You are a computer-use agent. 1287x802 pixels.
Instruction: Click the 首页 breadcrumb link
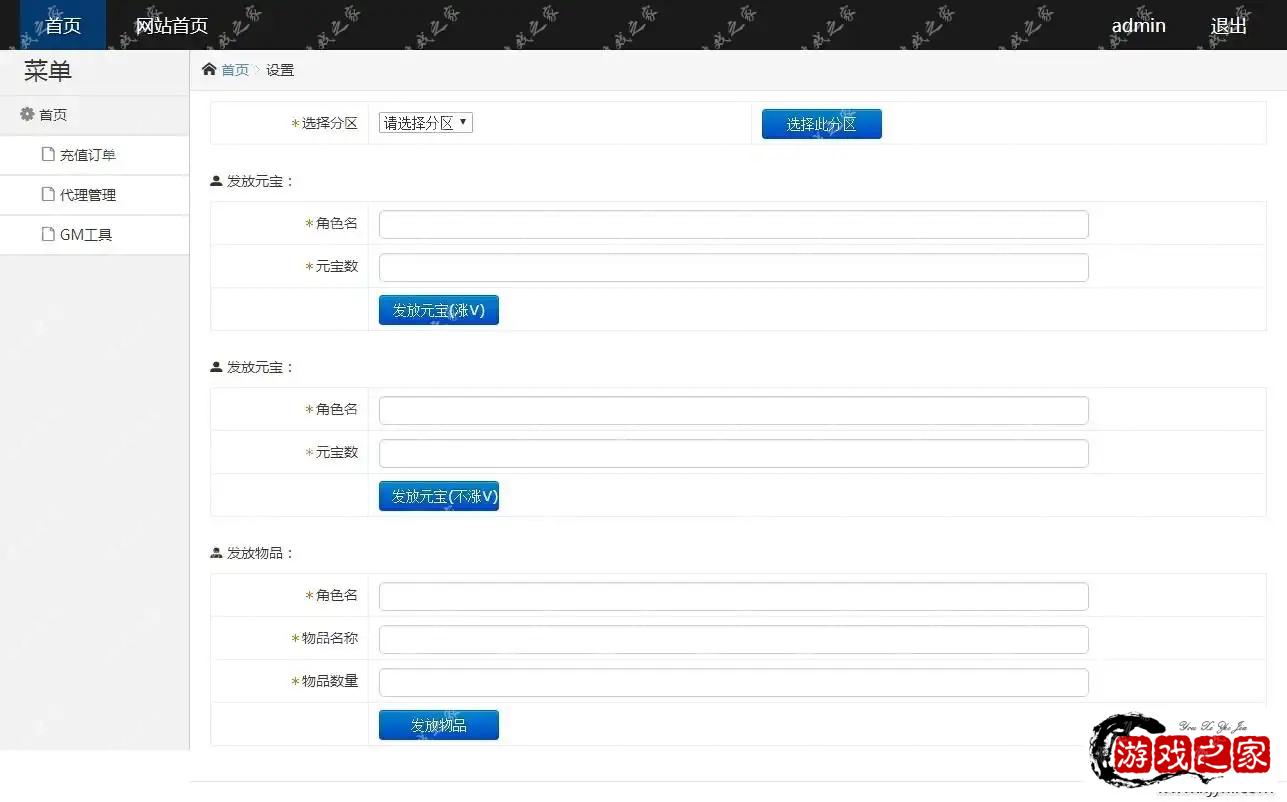tap(235, 70)
